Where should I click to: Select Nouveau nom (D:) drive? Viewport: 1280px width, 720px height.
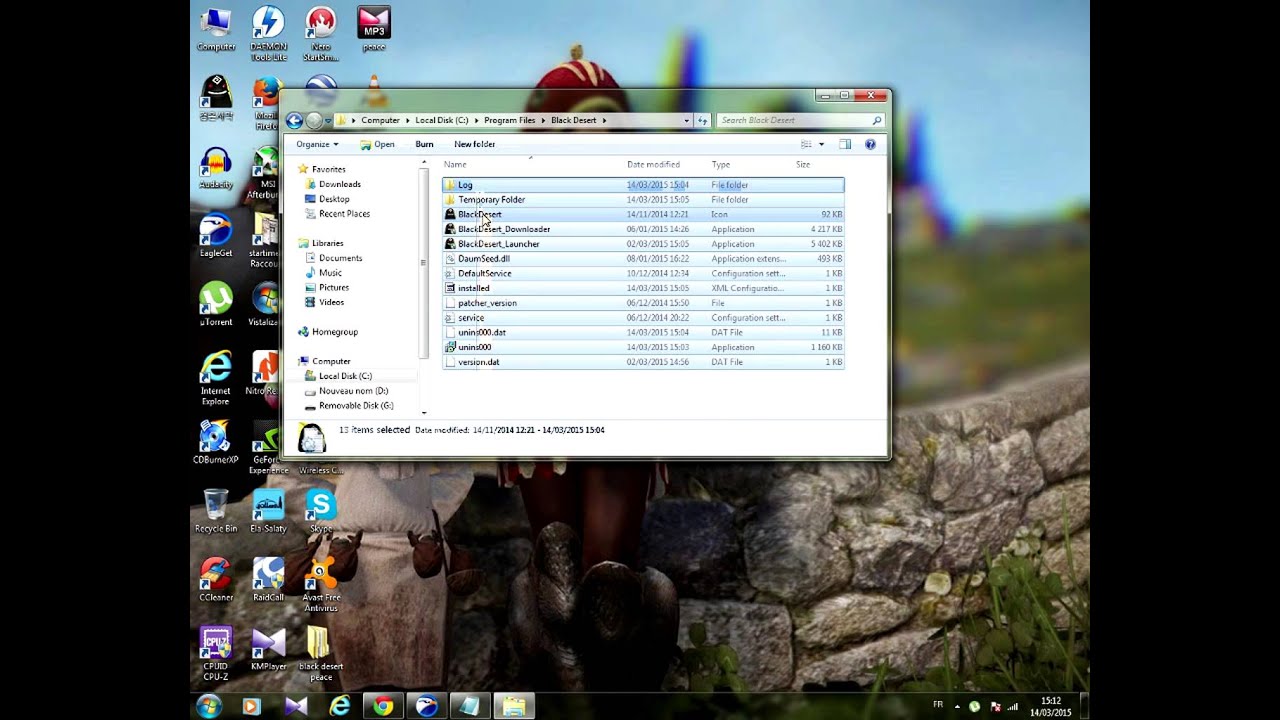353,391
